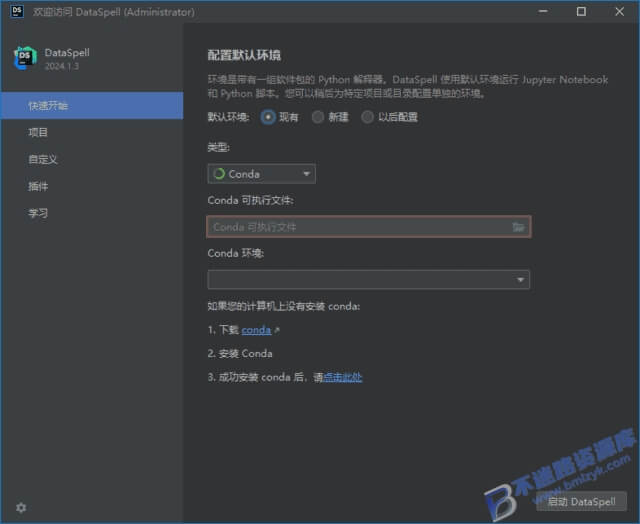Open the 项目 (Projects) sidebar tab

92,132
